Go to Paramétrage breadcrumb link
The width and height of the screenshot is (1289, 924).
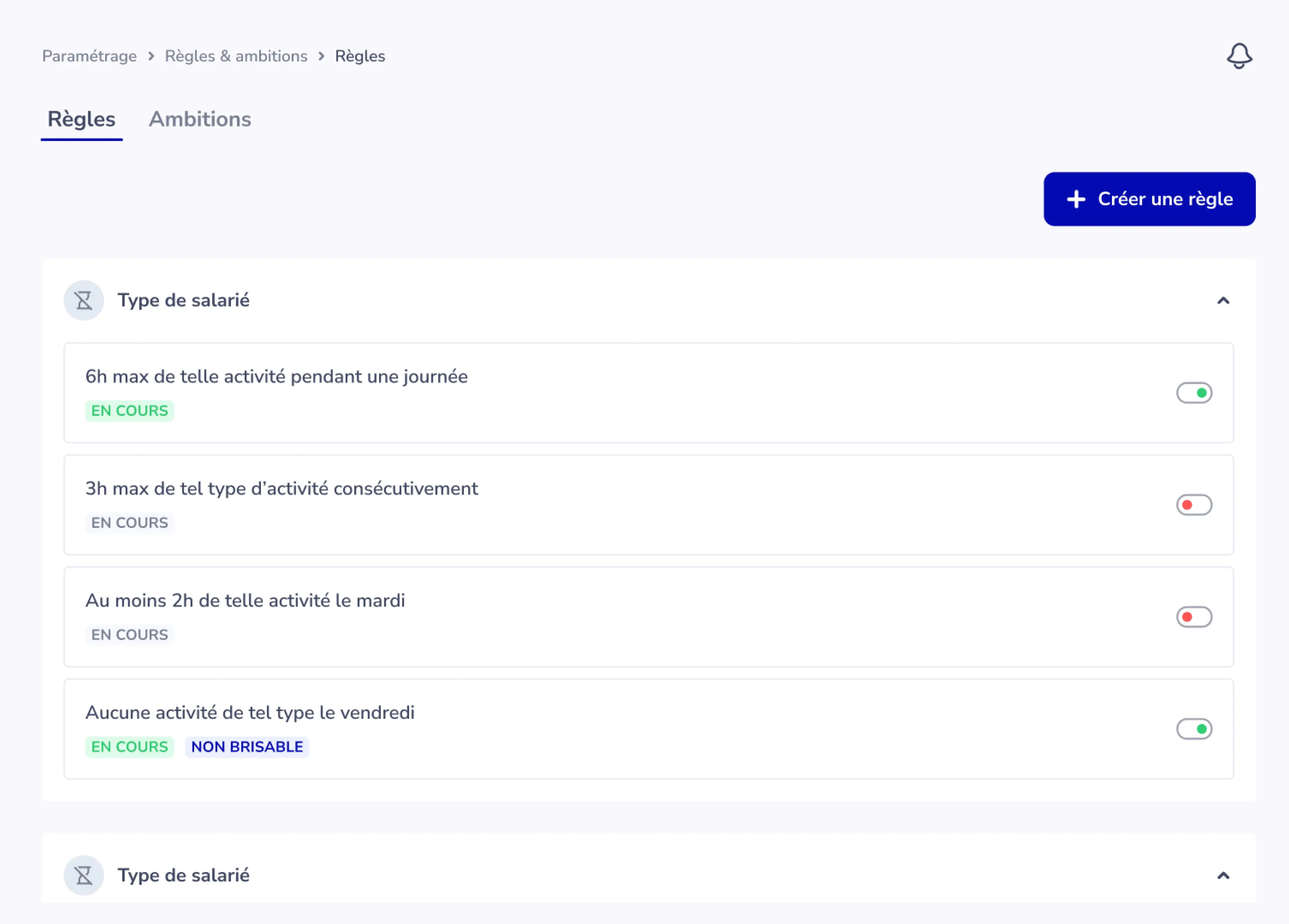click(x=89, y=56)
